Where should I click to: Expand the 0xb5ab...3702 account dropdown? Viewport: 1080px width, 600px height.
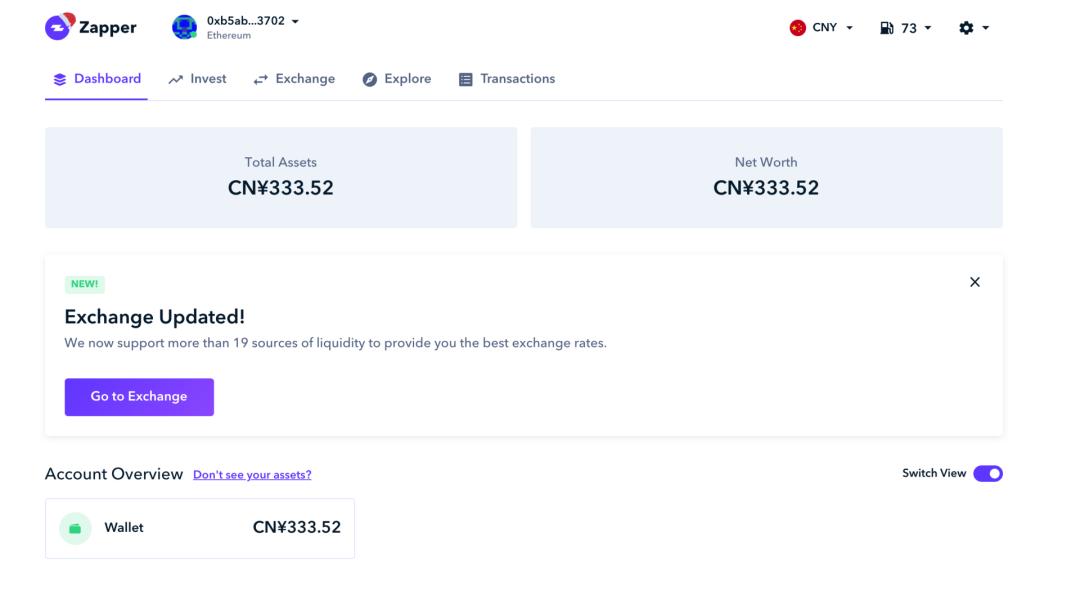[x=295, y=21]
